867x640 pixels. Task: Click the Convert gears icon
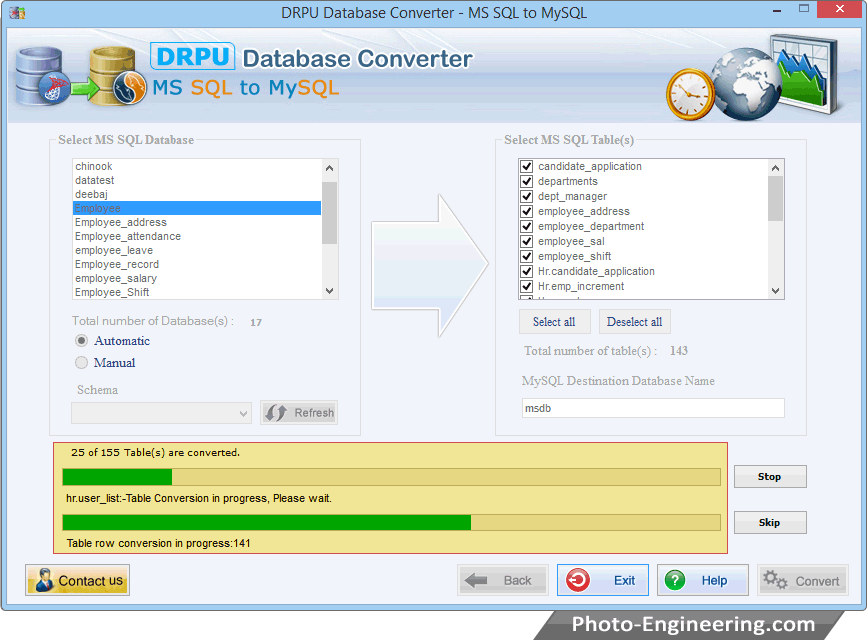775,580
